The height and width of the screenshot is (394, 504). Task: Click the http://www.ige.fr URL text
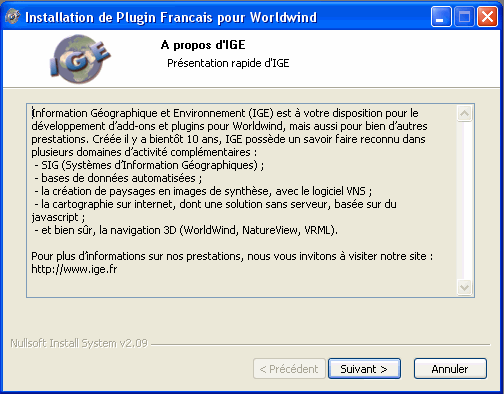[74, 269]
